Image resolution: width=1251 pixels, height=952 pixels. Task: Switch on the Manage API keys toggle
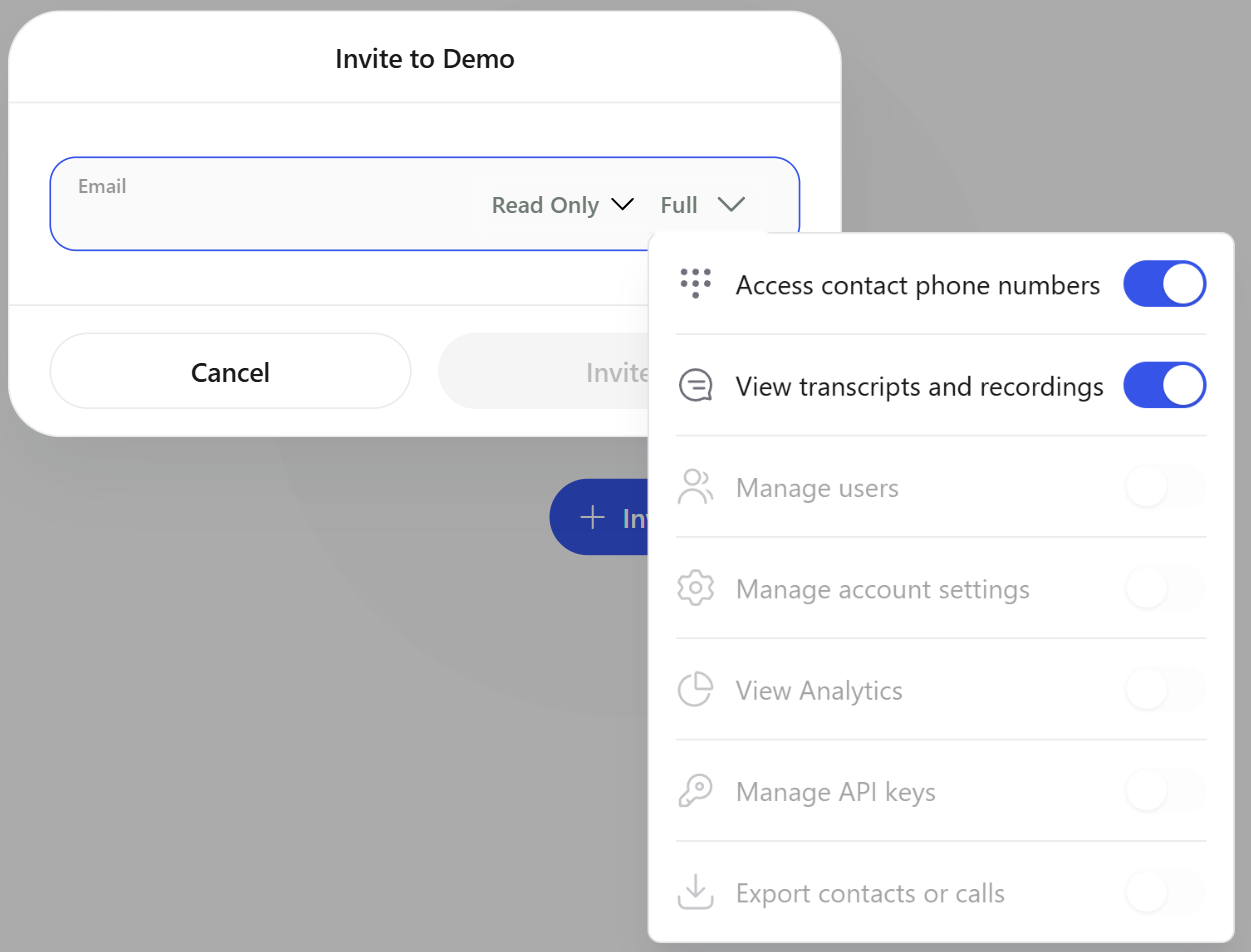(1165, 791)
